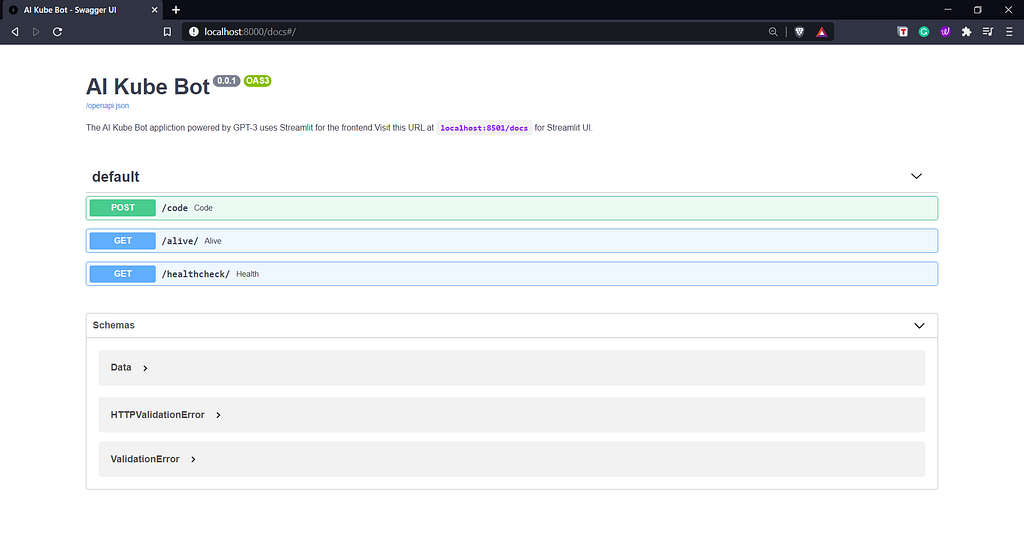Collapse the Schemas section chevron

[919, 326]
